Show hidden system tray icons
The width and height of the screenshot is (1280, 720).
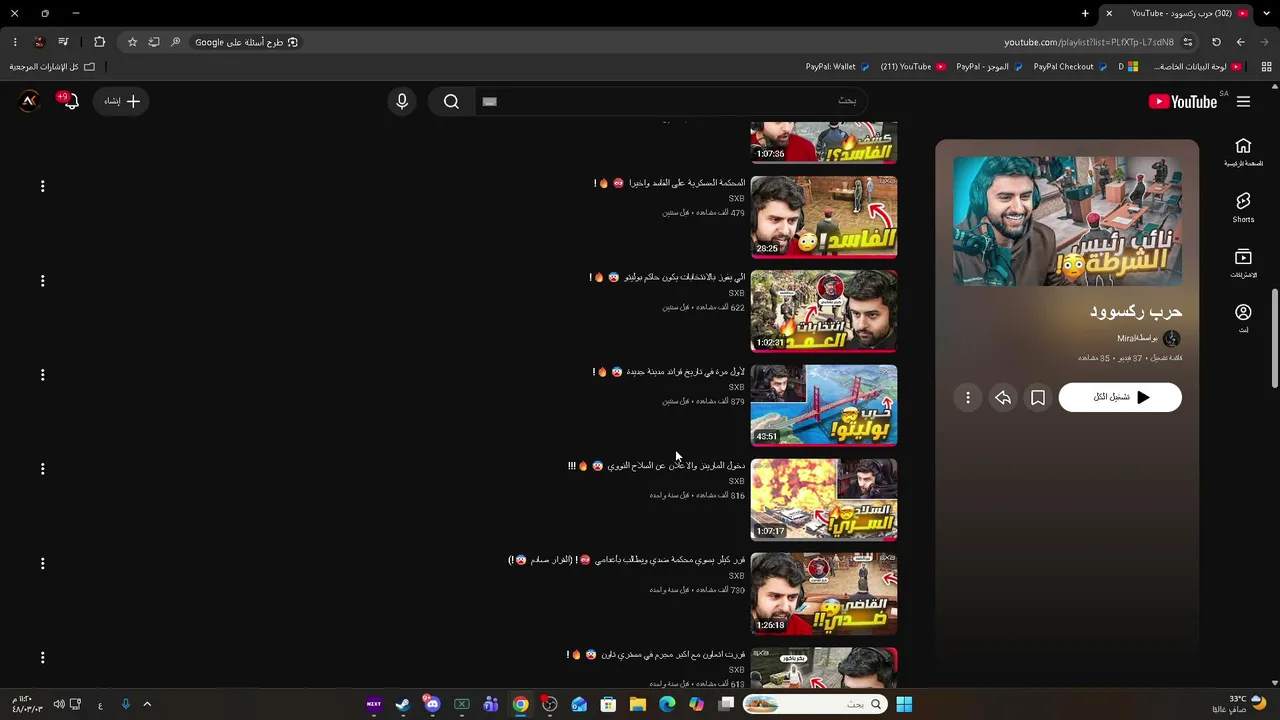[146, 704]
